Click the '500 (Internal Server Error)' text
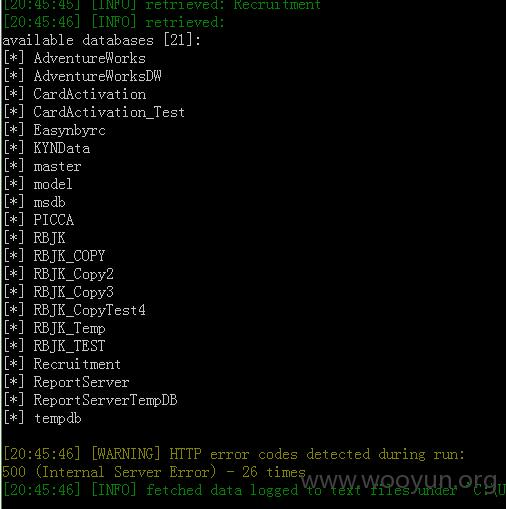The image size is (506, 509). pos(109,472)
